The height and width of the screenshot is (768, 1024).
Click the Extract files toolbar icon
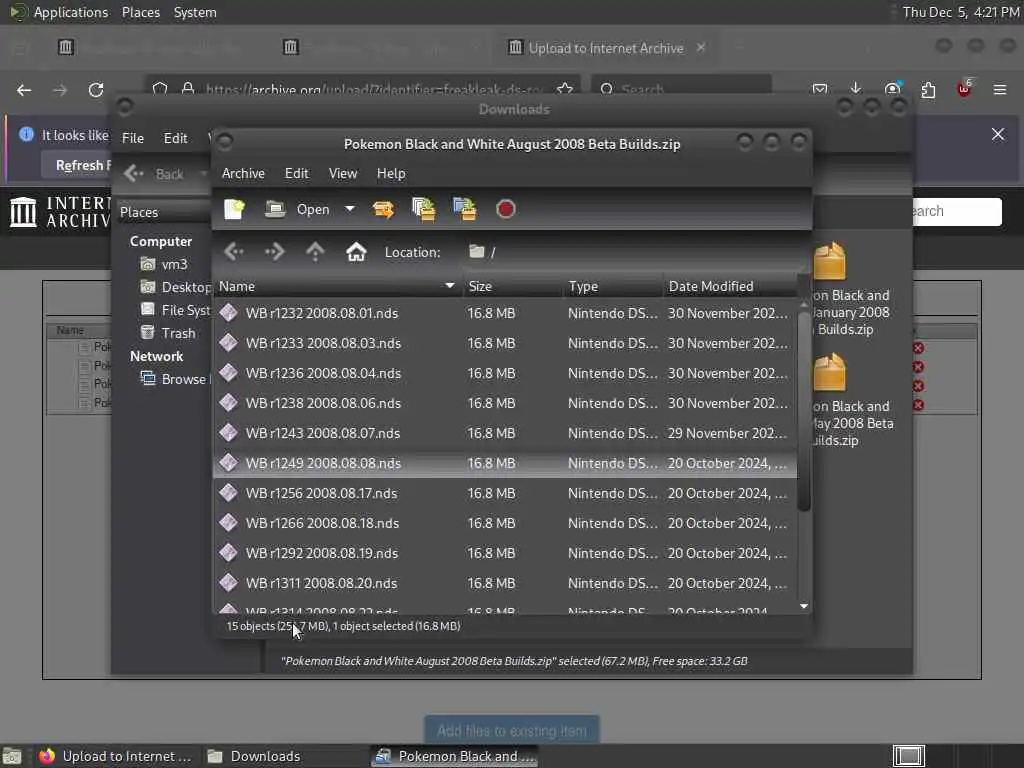pyautogui.click(x=383, y=210)
